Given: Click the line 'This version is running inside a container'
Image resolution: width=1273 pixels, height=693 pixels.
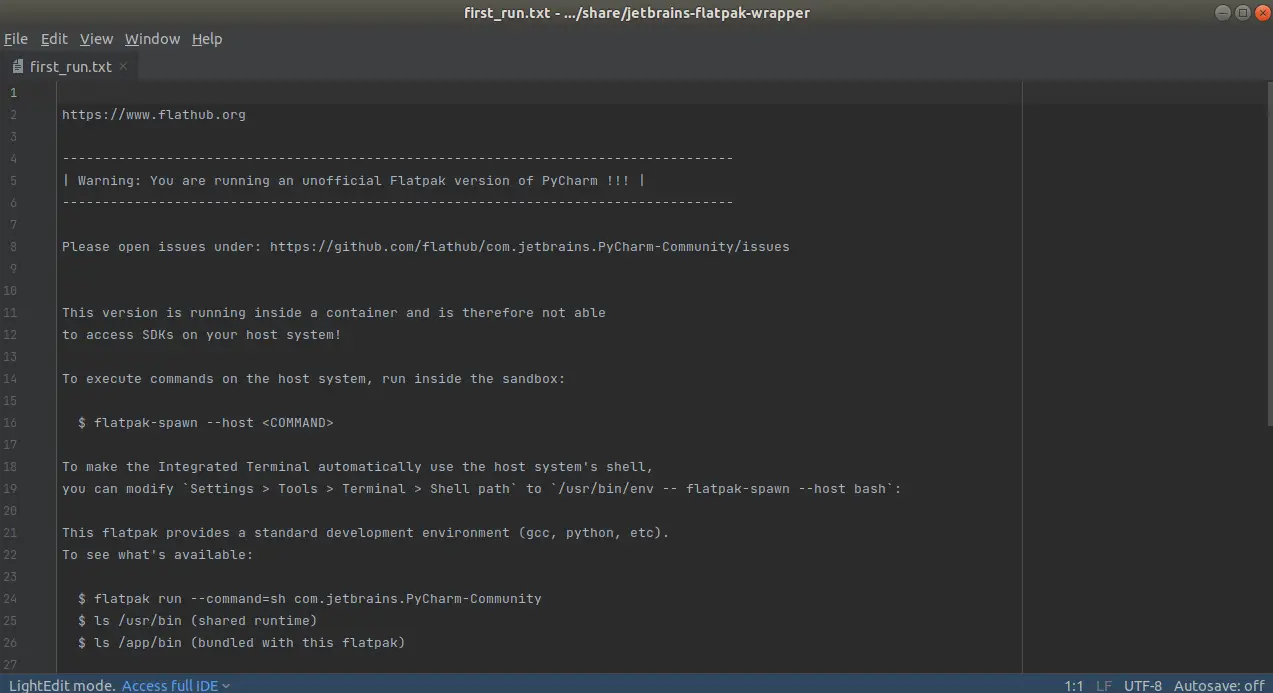Looking at the screenshot, I should coord(334,313).
